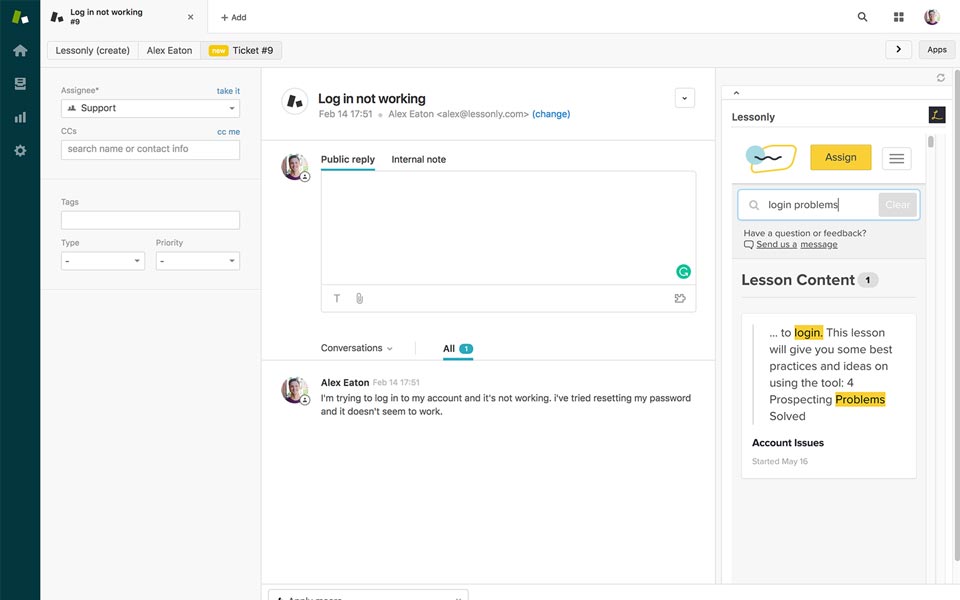Click the attach file paperclip icon
The width and height of the screenshot is (960, 600).
click(x=359, y=299)
